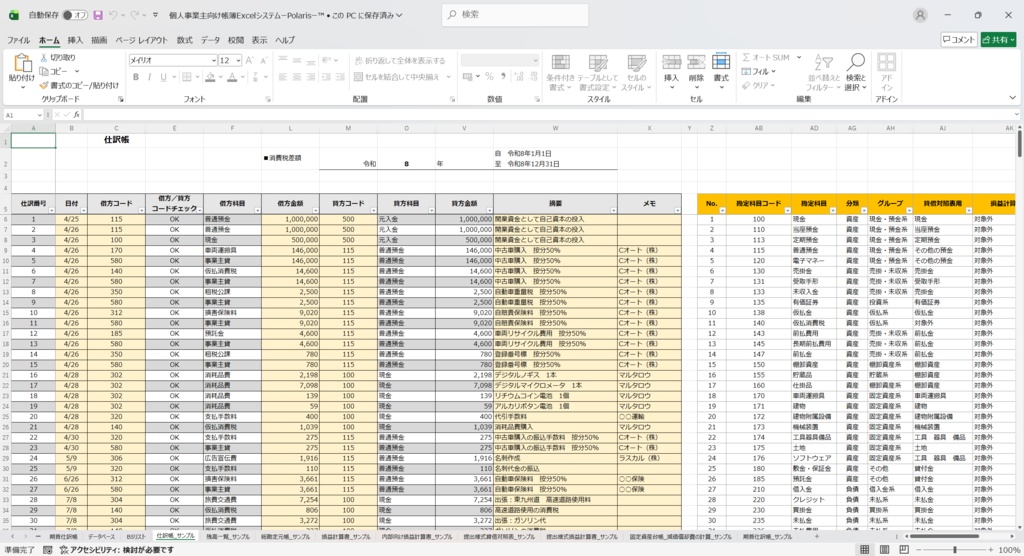
Task: Open Cell Styles (セルのスタイル)
Action: pyautogui.click(x=636, y=73)
